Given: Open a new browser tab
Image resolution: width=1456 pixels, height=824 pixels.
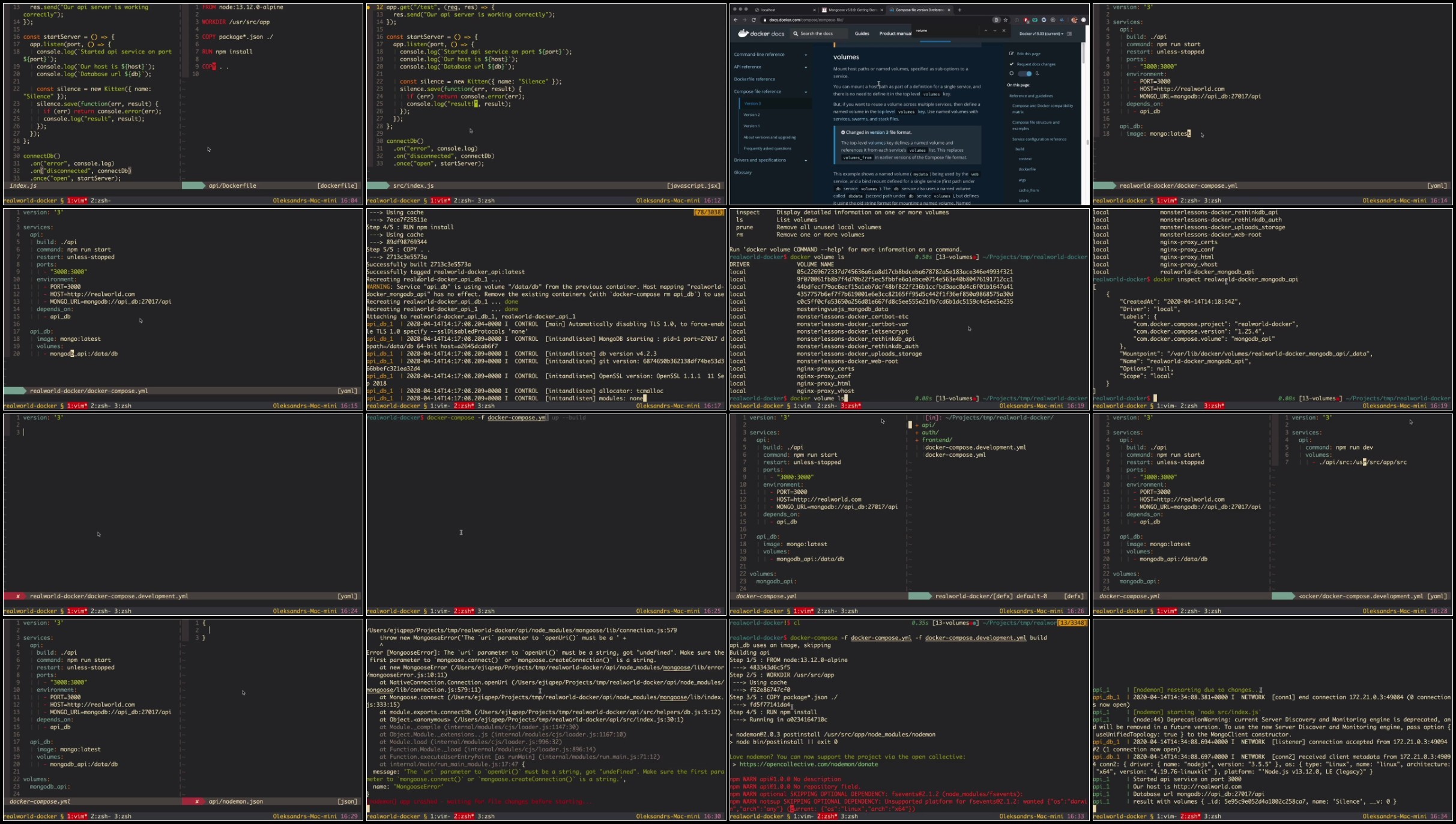Looking at the screenshot, I should point(959,10).
